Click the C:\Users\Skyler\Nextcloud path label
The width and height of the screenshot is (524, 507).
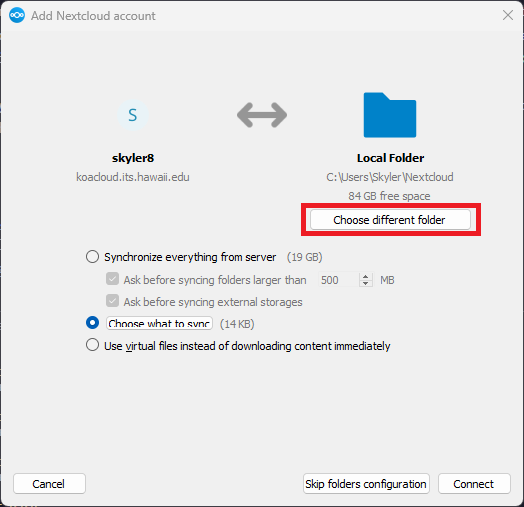click(x=390, y=177)
